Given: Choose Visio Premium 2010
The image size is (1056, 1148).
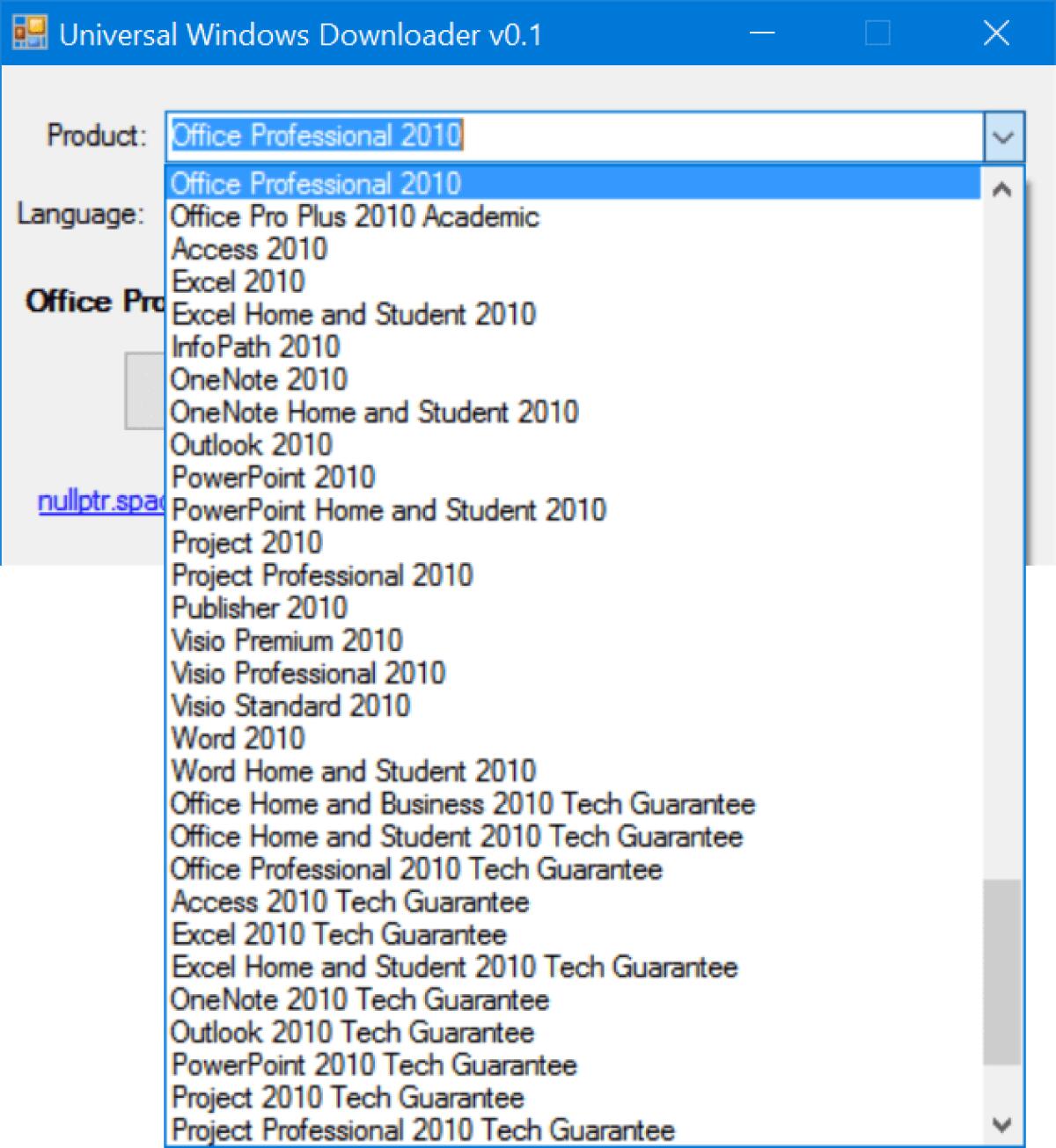Looking at the screenshot, I should tap(287, 640).
